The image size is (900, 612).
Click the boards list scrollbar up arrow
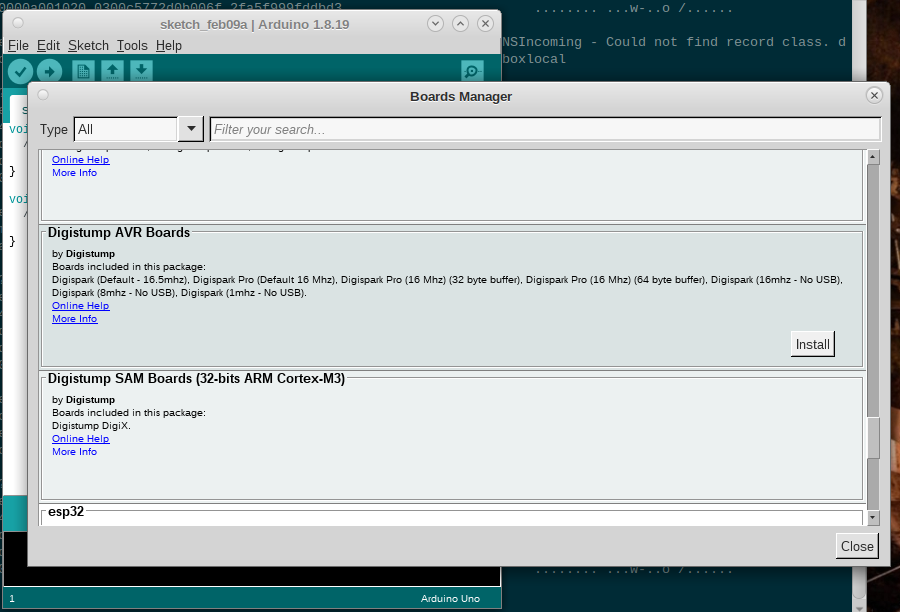tap(873, 157)
